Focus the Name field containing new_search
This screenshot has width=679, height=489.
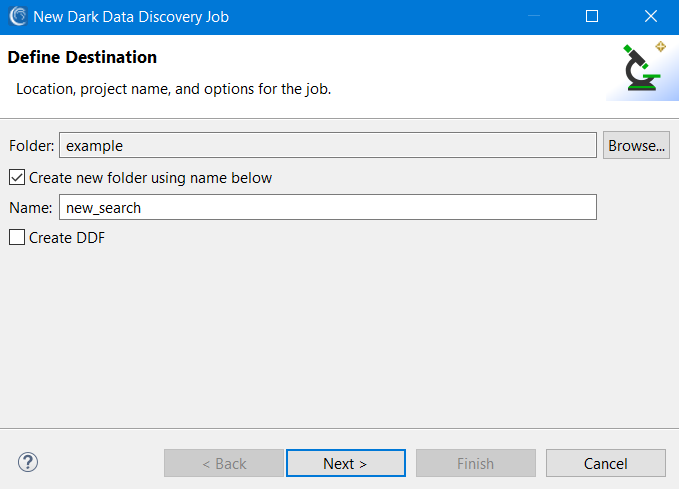pyautogui.click(x=328, y=207)
